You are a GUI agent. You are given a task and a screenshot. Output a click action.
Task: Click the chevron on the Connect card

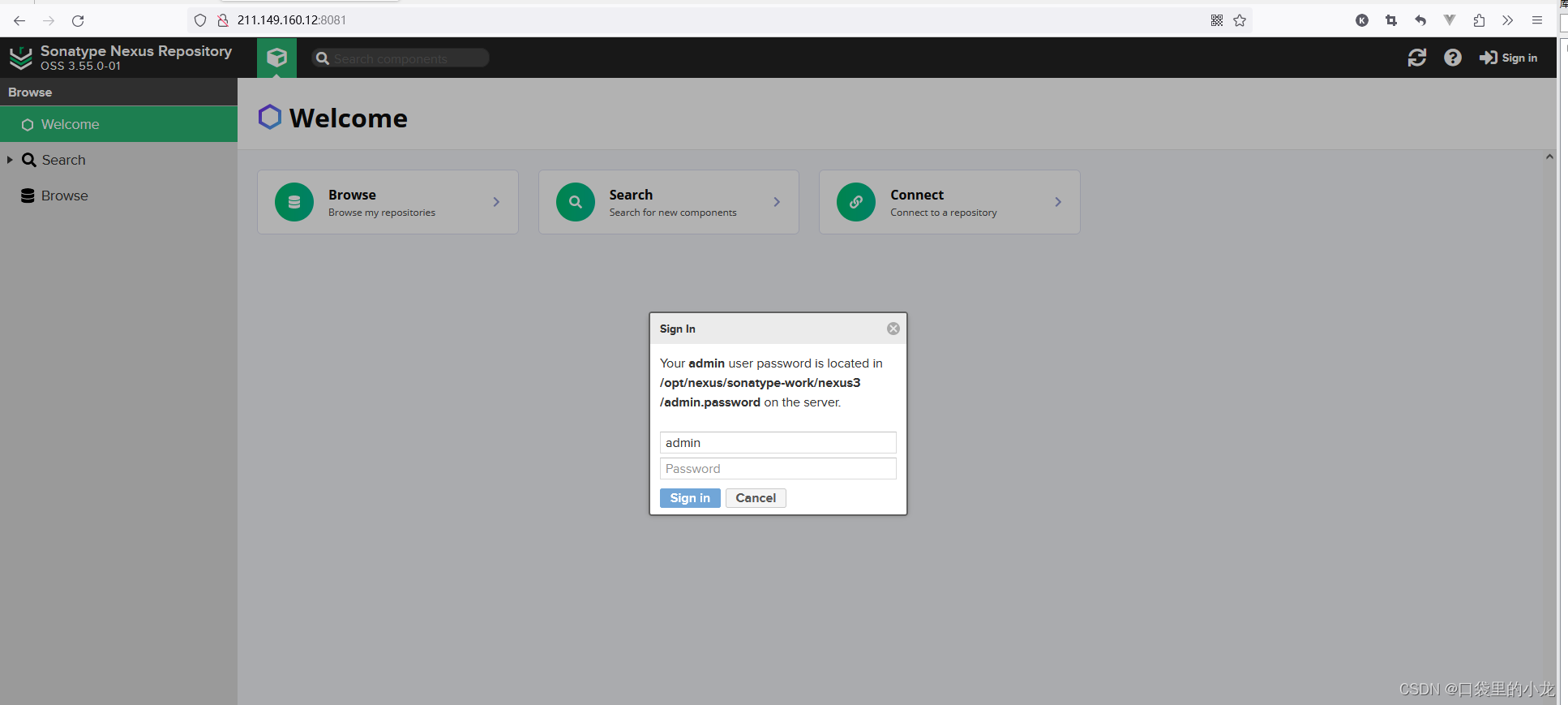(x=1058, y=202)
